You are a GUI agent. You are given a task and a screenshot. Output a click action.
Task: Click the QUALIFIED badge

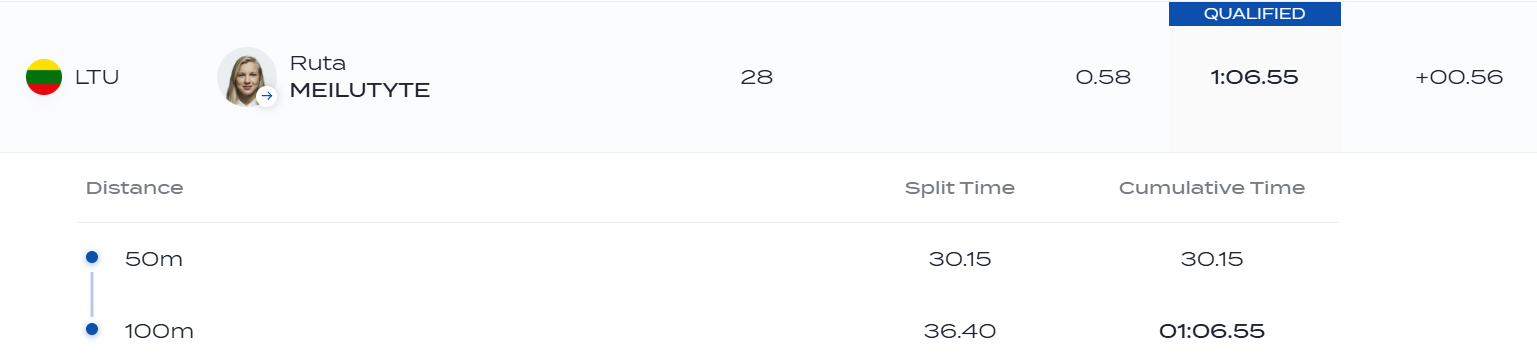pos(1255,14)
